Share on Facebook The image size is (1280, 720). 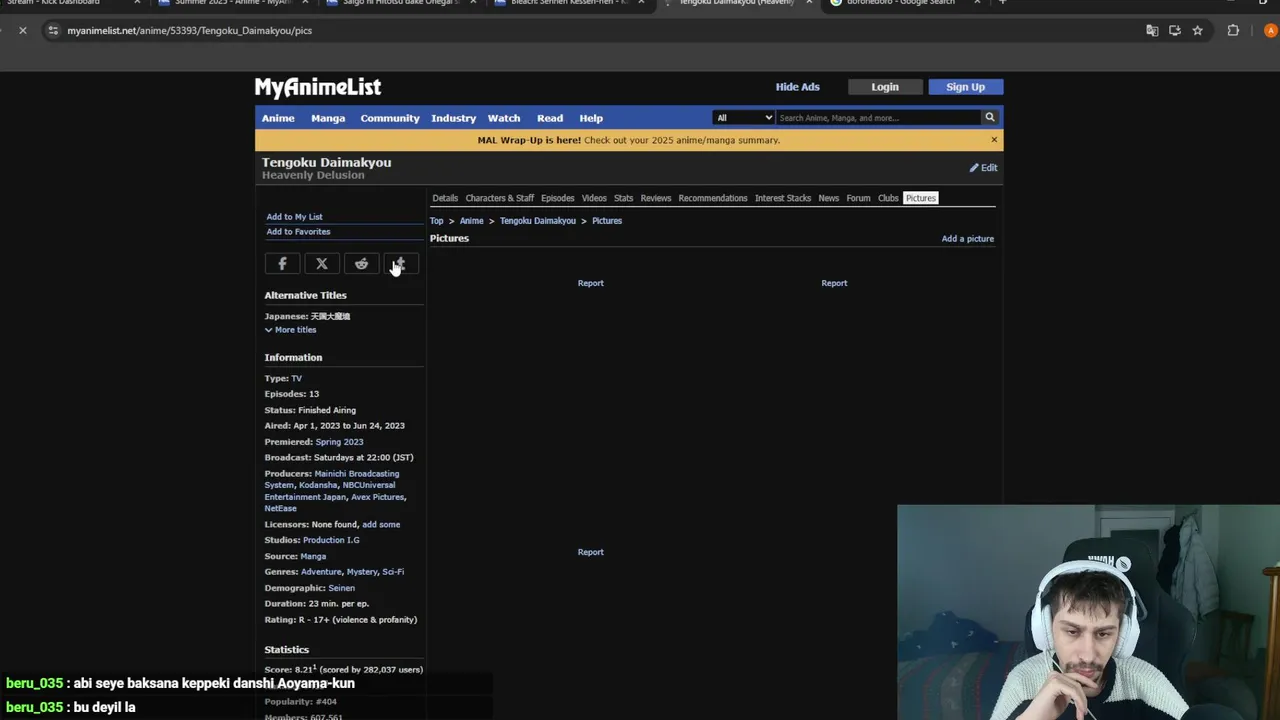[x=282, y=264]
